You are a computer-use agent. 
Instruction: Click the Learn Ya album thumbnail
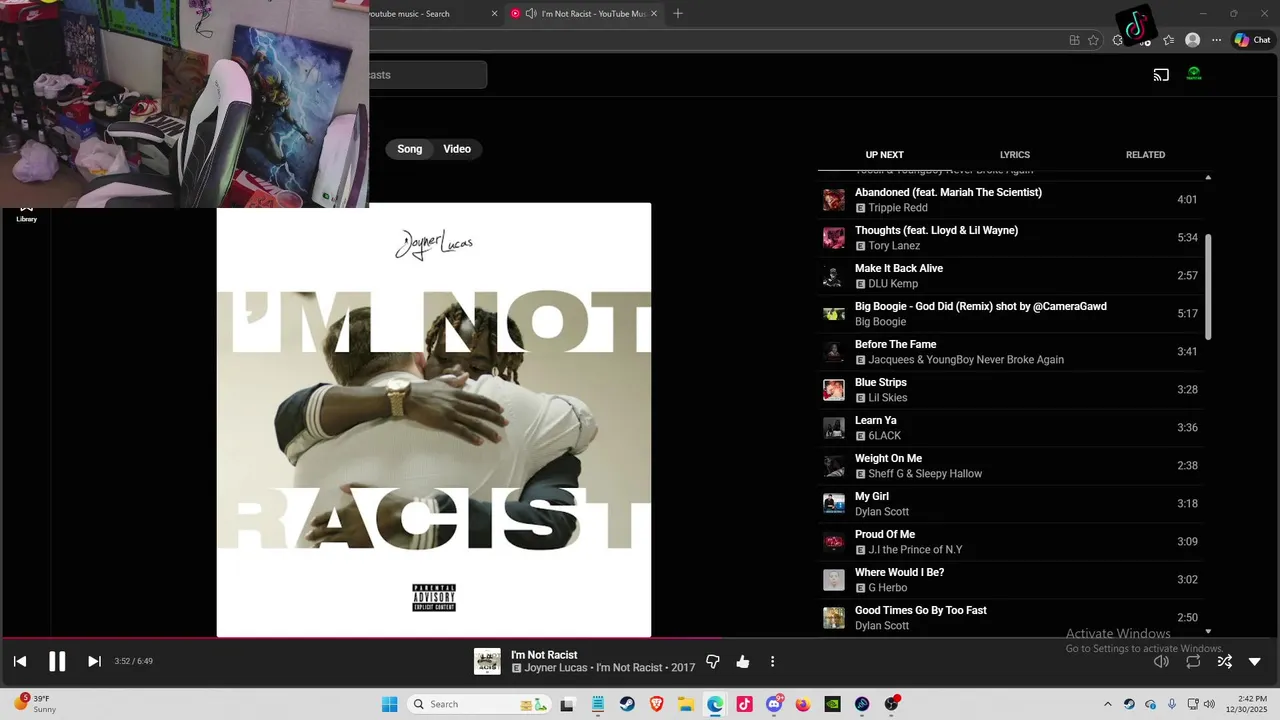[833, 428]
